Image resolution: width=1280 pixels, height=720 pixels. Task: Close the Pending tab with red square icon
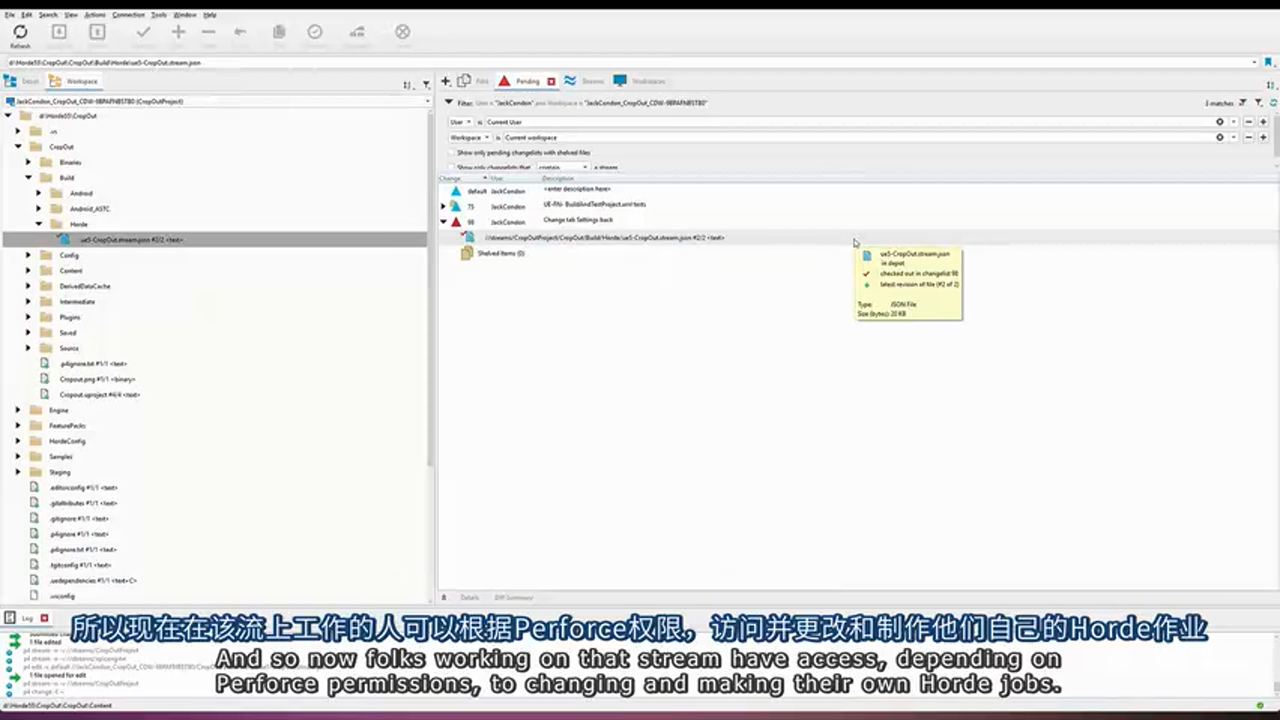551,81
